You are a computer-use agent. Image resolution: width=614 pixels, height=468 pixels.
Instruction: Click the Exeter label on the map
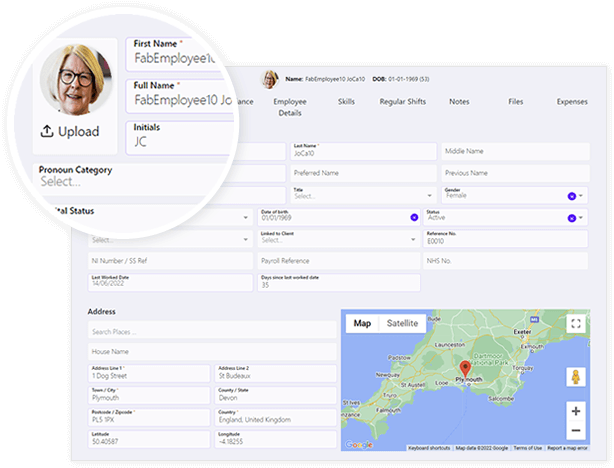pos(522,332)
